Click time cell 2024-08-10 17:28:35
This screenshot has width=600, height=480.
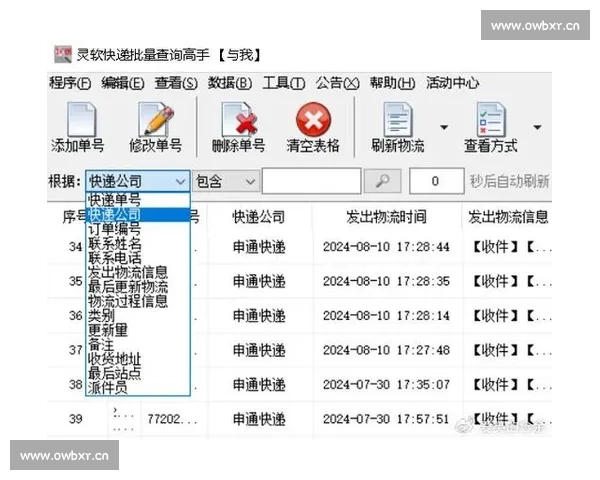[x=386, y=281]
